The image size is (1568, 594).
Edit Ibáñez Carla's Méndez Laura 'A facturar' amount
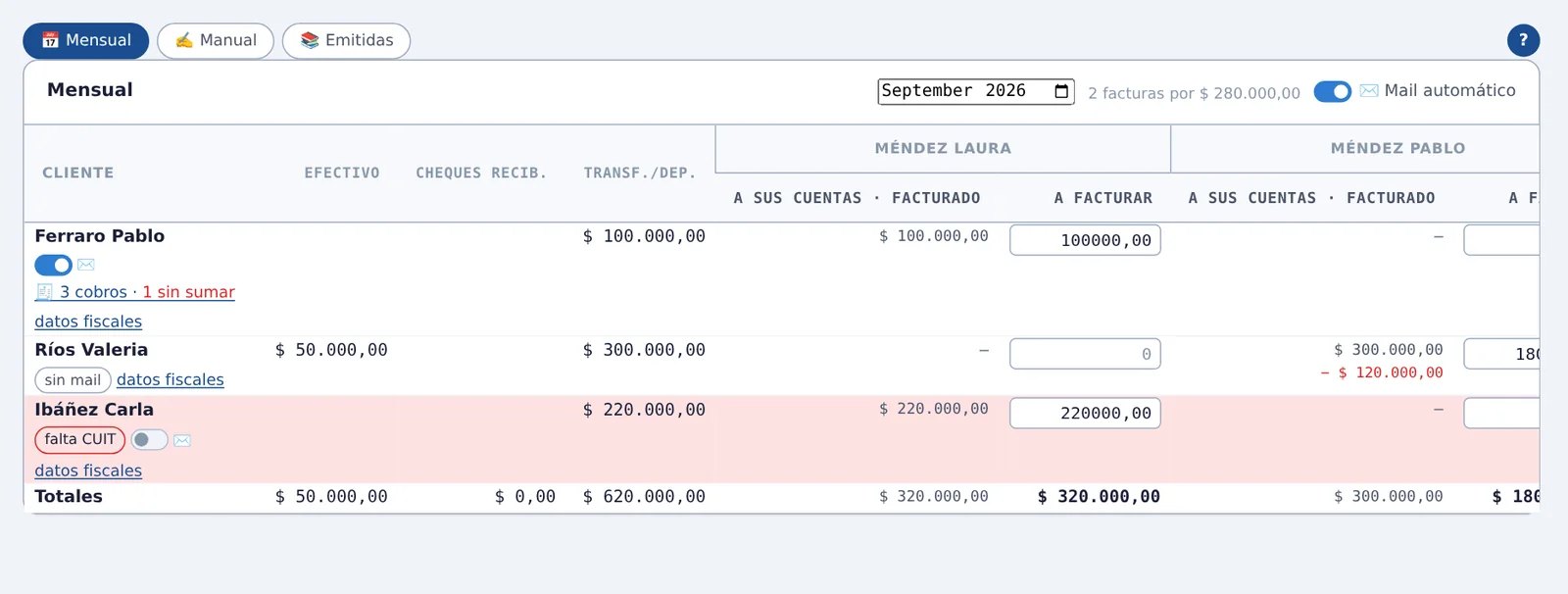(x=1086, y=413)
